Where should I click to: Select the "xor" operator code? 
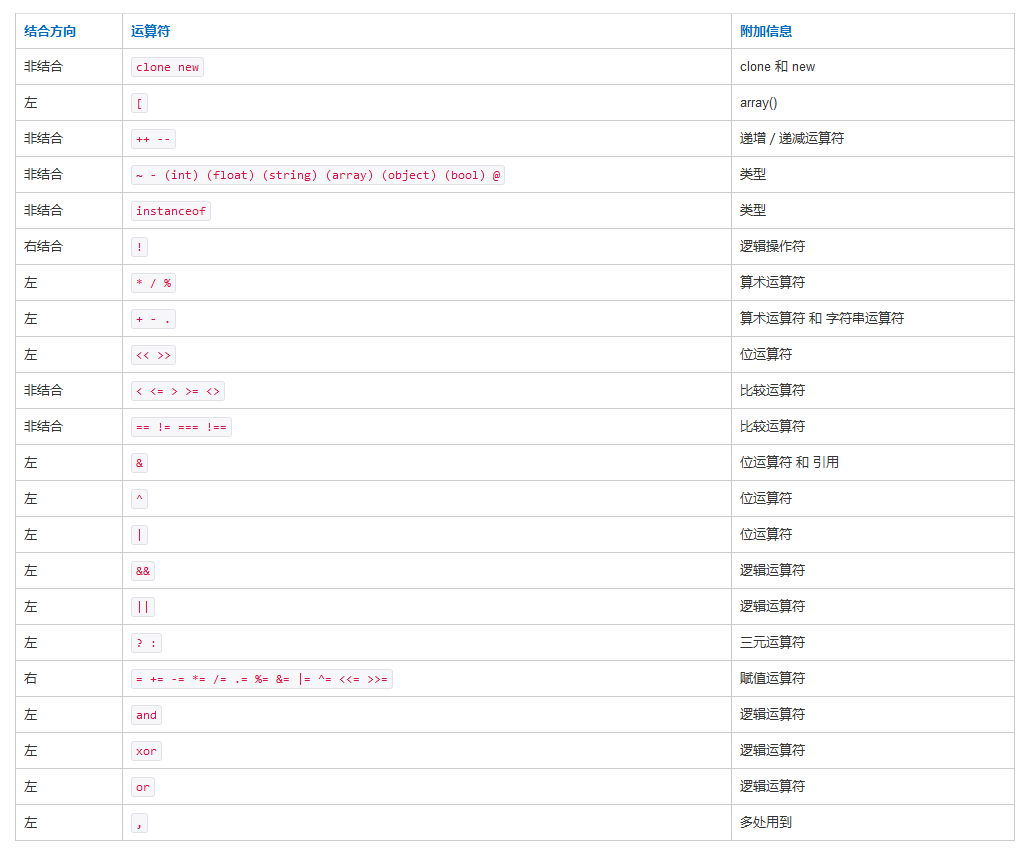pyautogui.click(x=146, y=751)
